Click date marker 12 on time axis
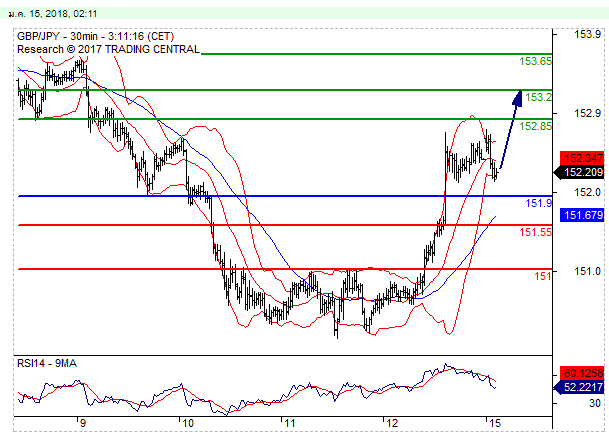This screenshot has height=437, width=609. point(392,423)
